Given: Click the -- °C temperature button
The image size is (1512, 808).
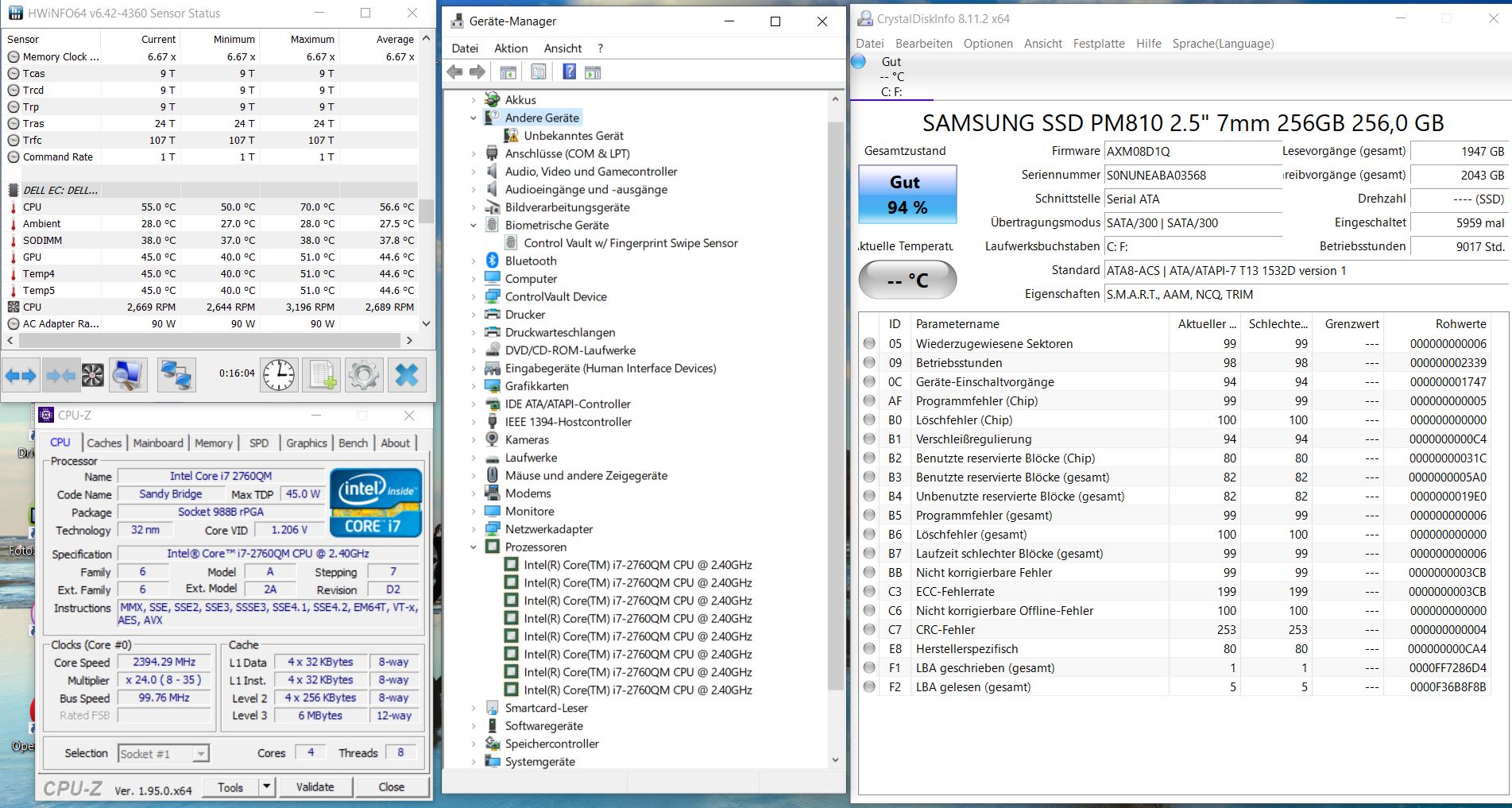Looking at the screenshot, I should point(907,280).
